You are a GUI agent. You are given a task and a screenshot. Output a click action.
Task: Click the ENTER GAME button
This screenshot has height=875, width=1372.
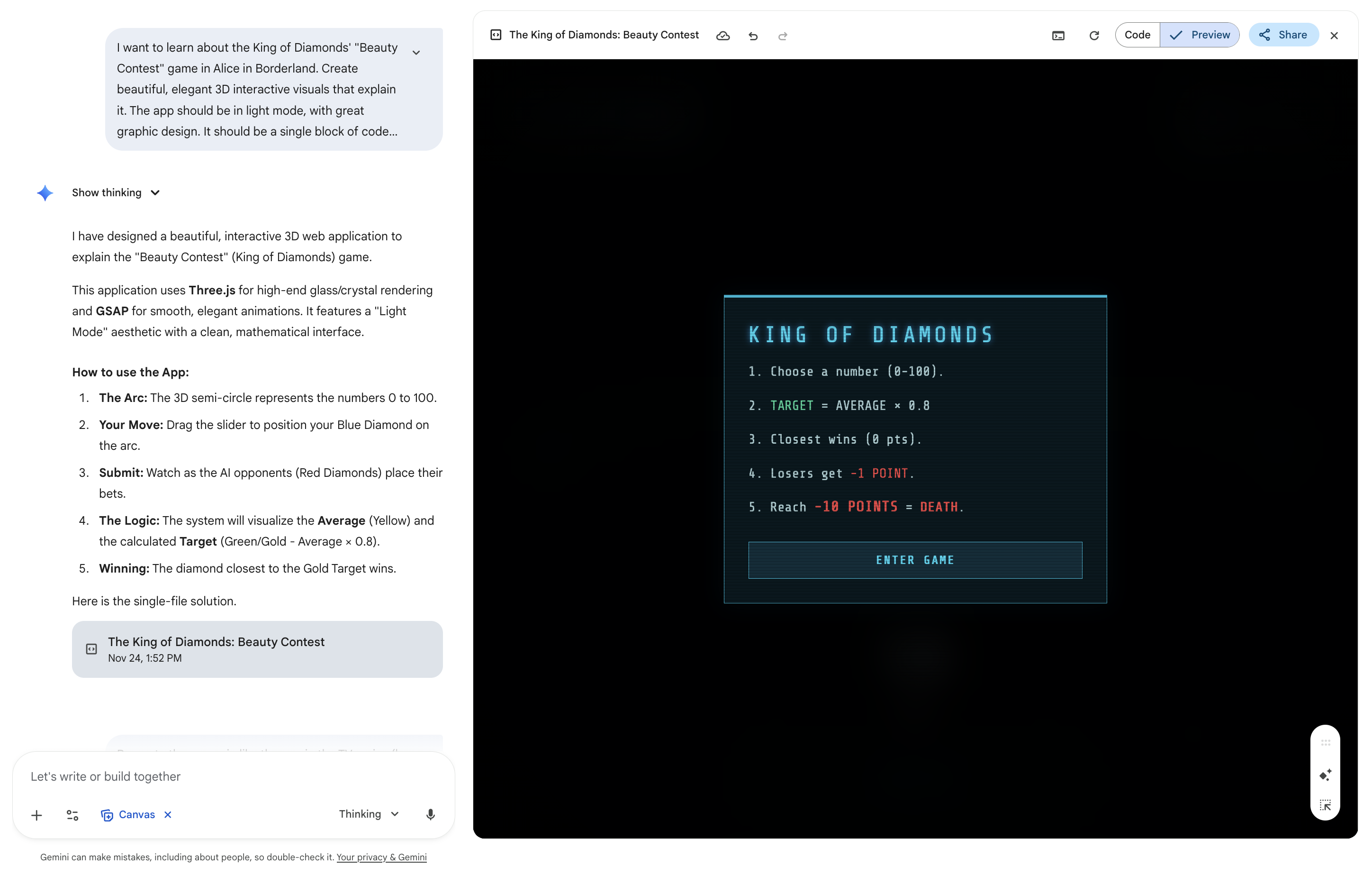pos(914,560)
